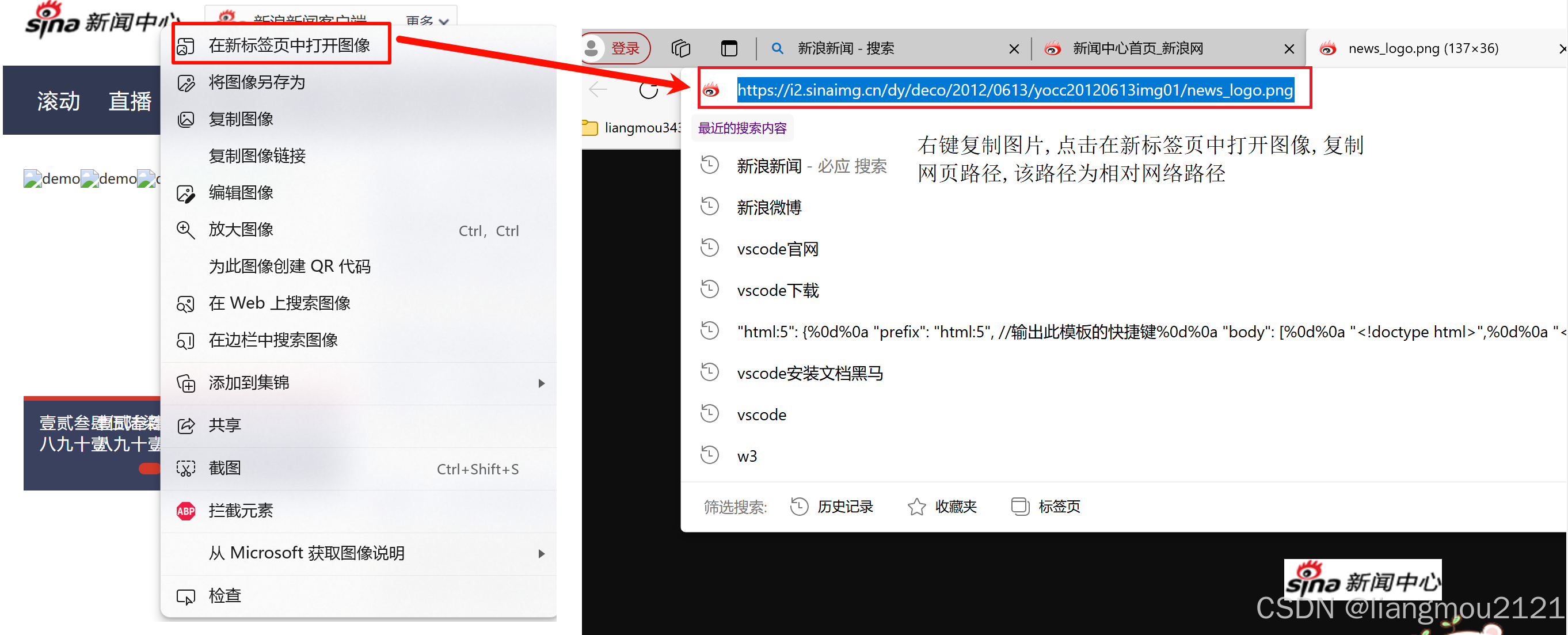Expand 从 Microsoft 获取图像说明 submenu

(x=541, y=553)
